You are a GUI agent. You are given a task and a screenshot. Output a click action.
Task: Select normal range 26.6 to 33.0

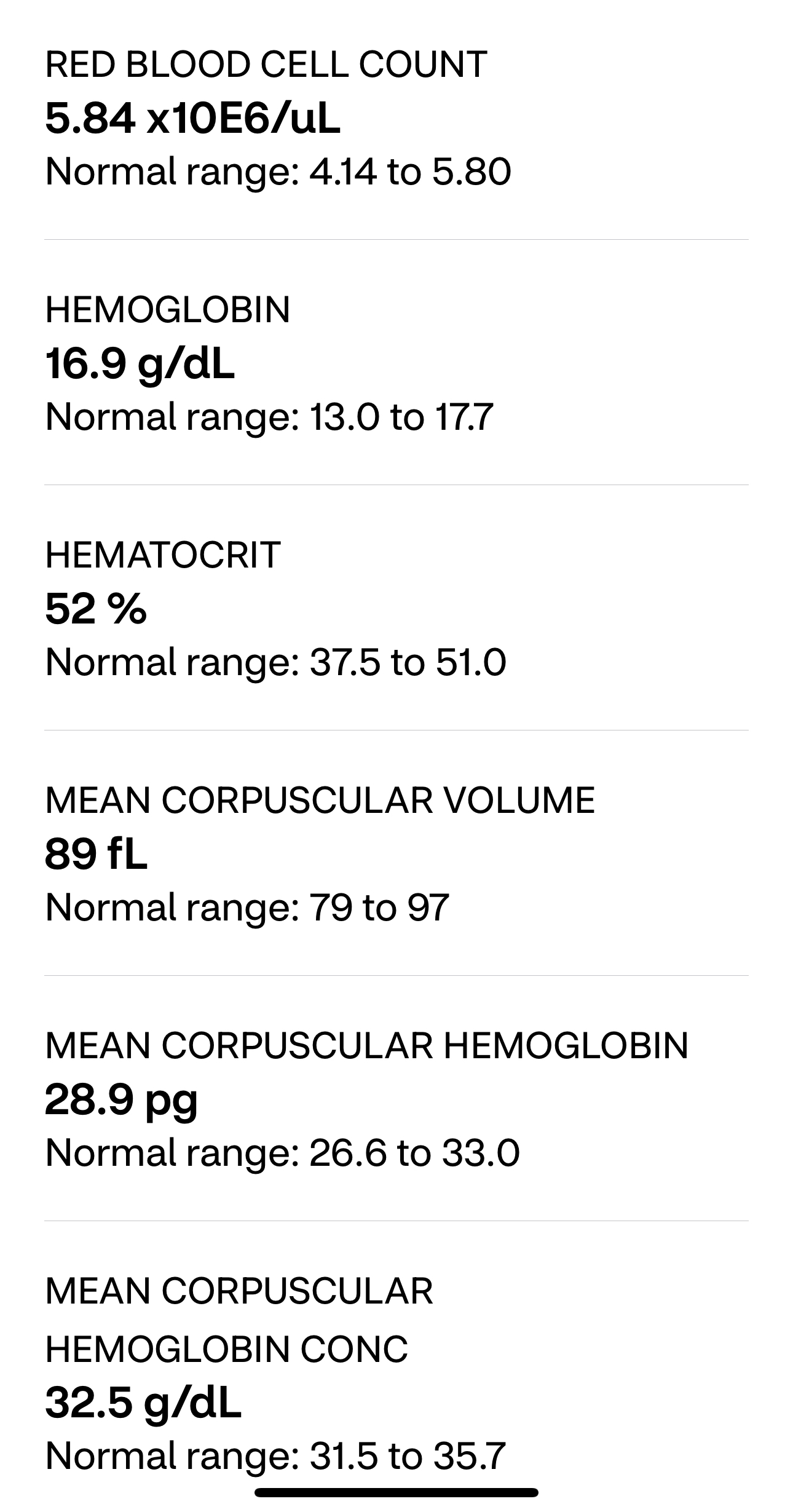click(x=282, y=1153)
